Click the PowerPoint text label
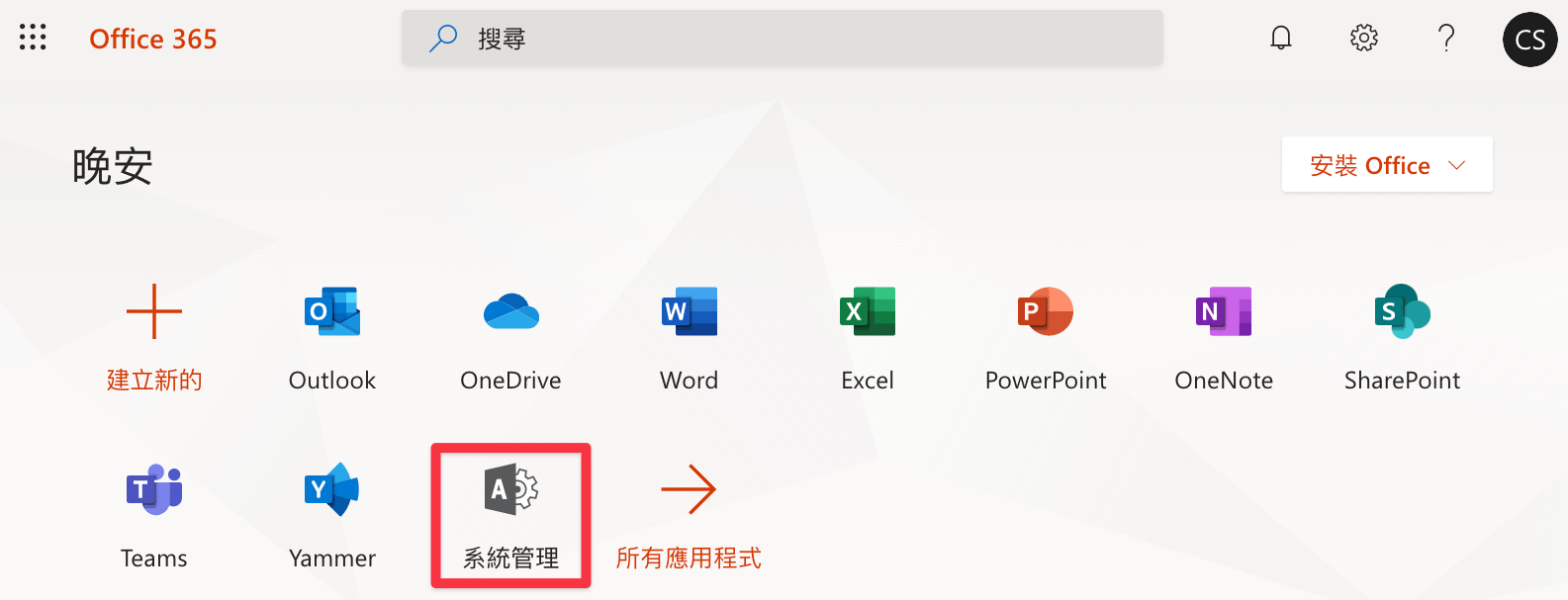The height and width of the screenshot is (600, 1568). point(1046,381)
